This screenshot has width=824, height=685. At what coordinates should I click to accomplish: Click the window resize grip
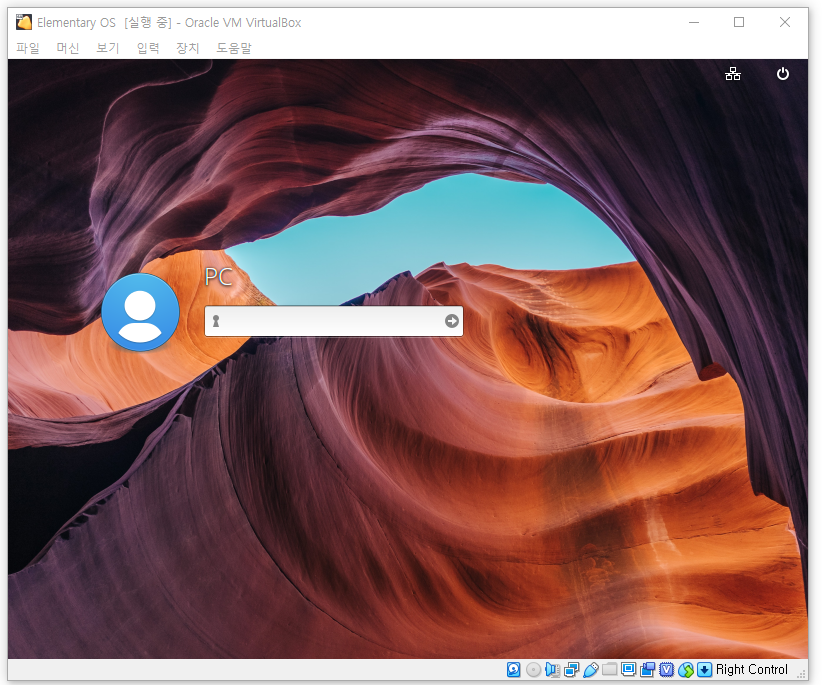pos(802,674)
